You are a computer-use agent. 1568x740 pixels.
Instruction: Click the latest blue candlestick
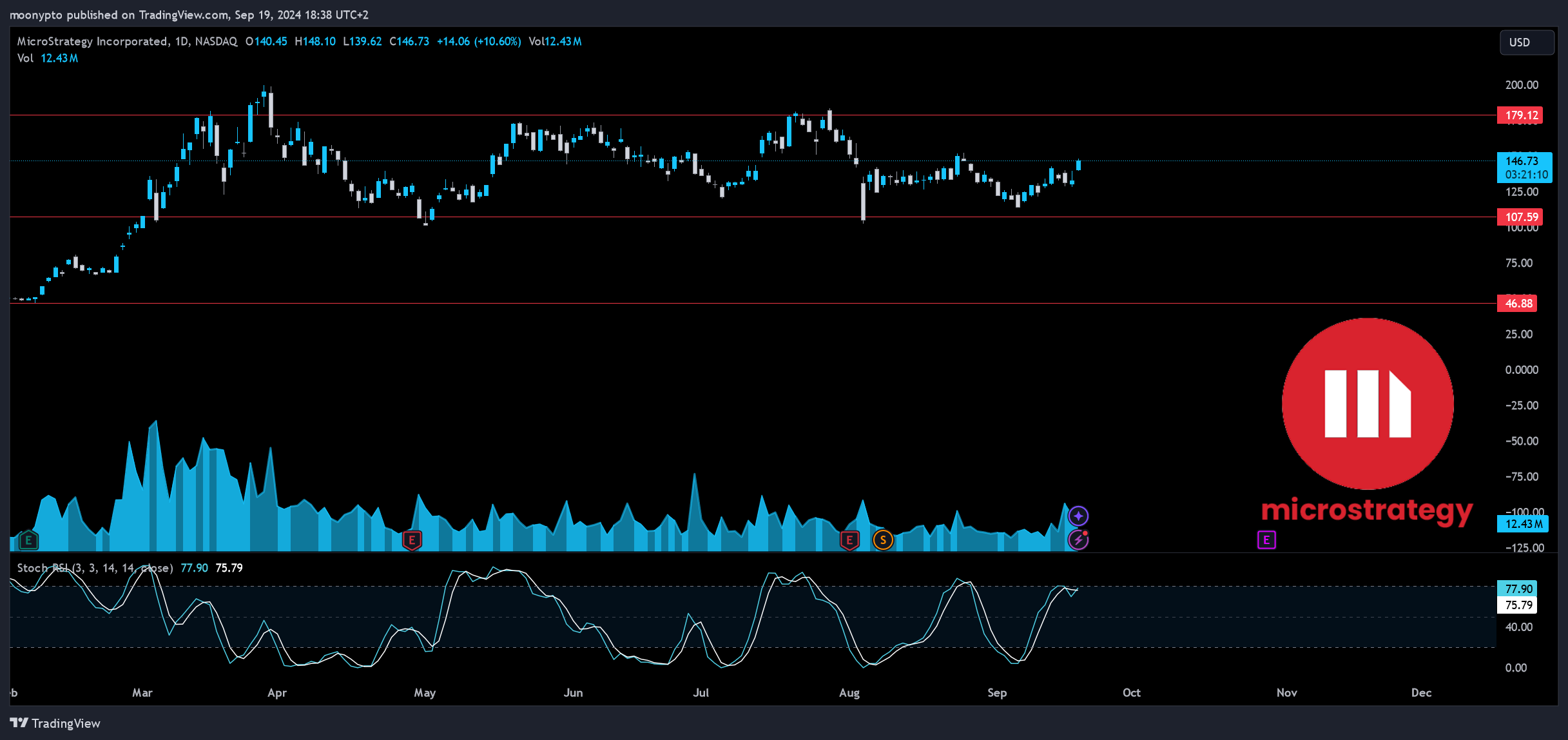tap(1078, 165)
